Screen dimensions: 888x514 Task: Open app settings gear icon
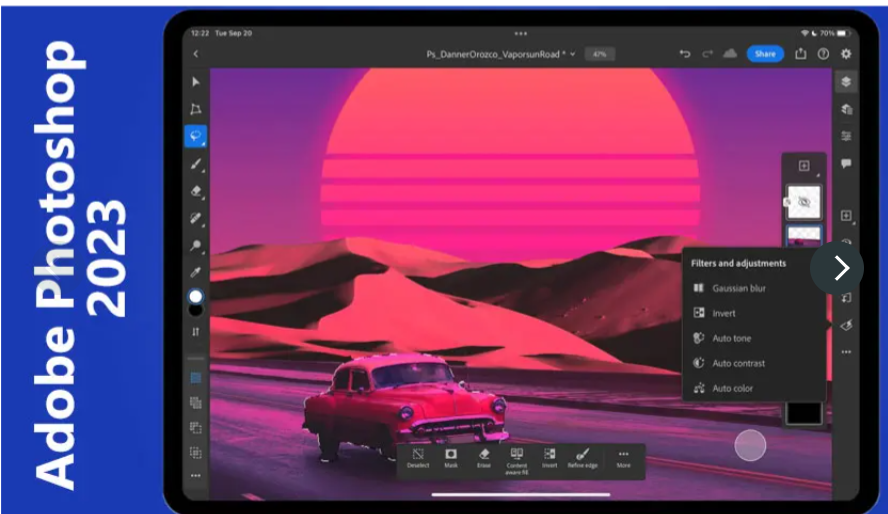click(846, 54)
